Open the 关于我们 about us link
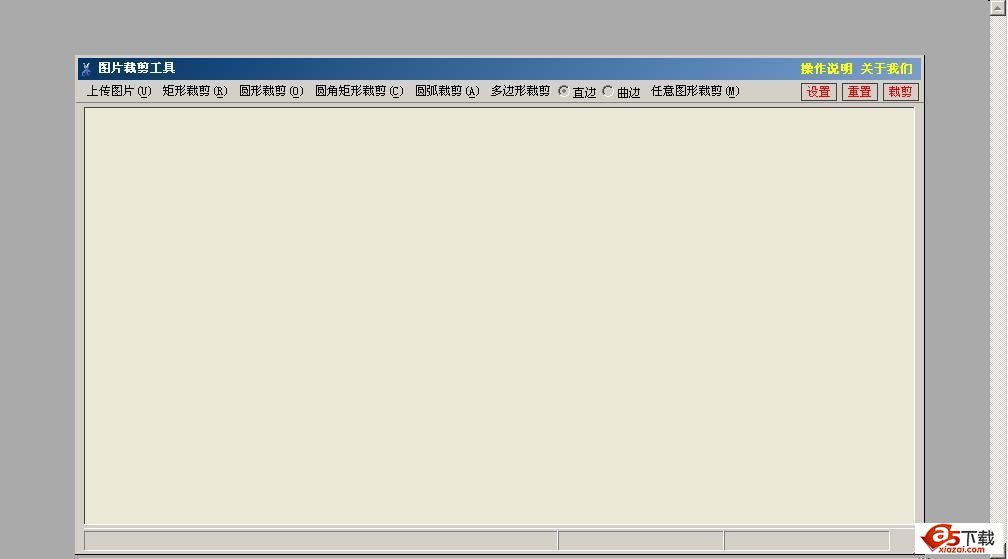Screen dimensions: 1008x559 click(x=886, y=69)
